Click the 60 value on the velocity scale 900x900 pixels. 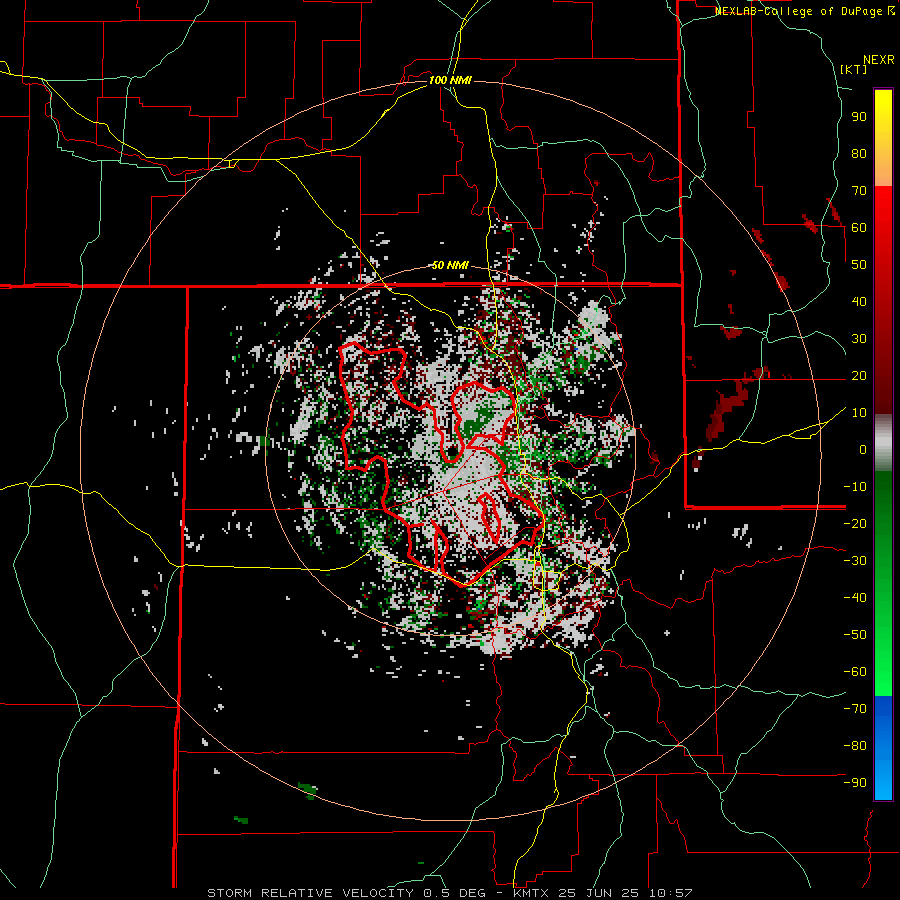click(859, 228)
